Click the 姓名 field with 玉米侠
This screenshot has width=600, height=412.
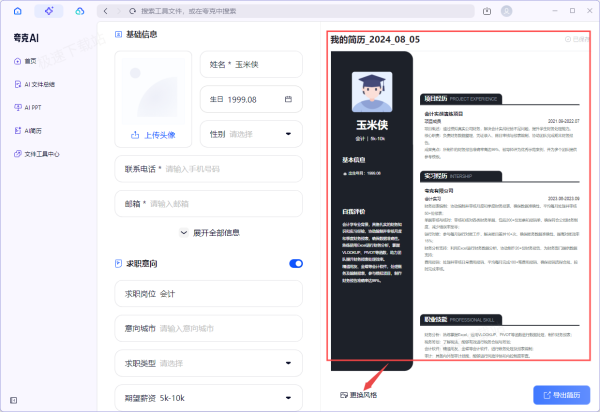[x=251, y=64]
